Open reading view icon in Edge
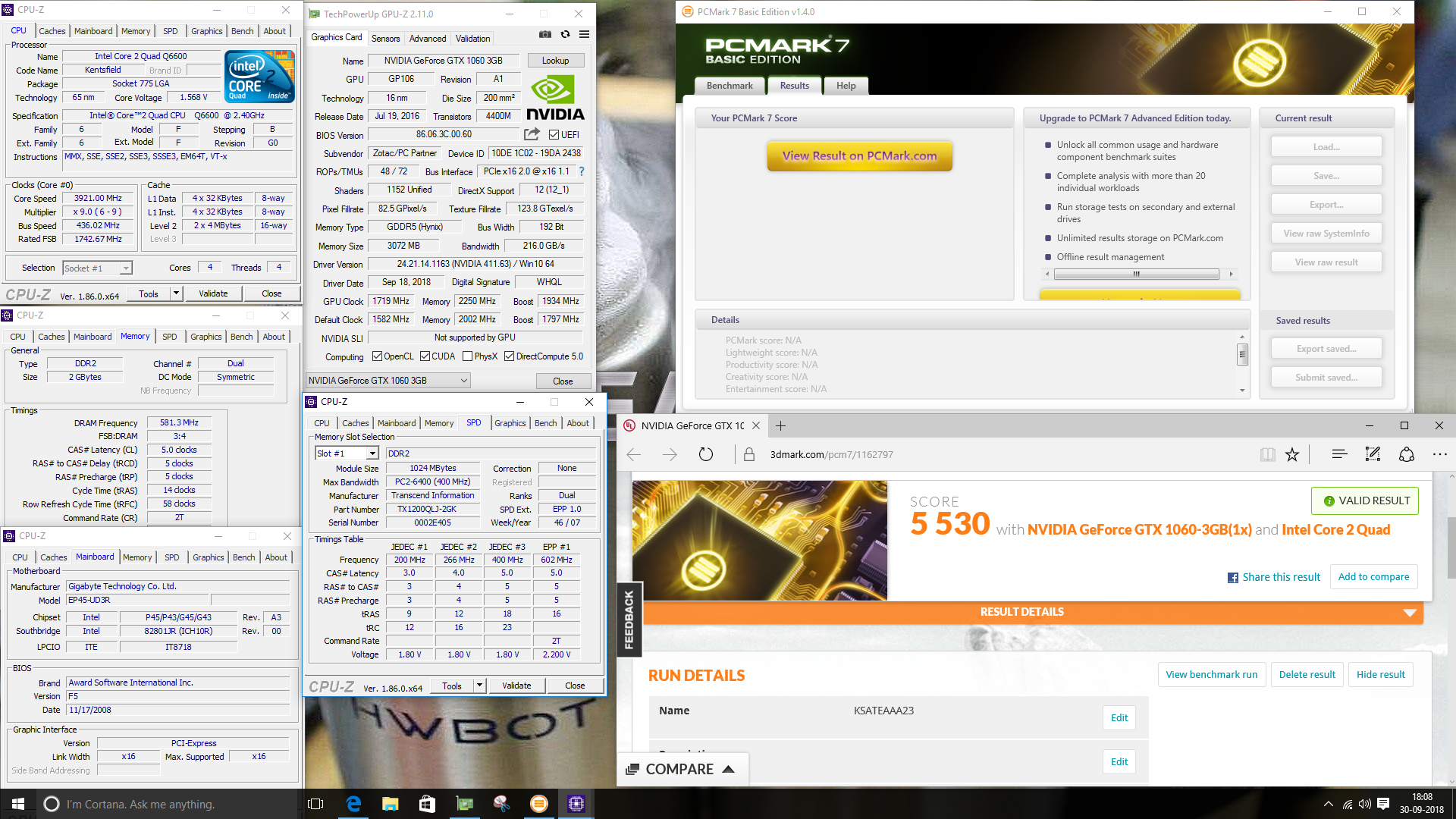This screenshot has height=819, width=1456. tap(1267, 454)
